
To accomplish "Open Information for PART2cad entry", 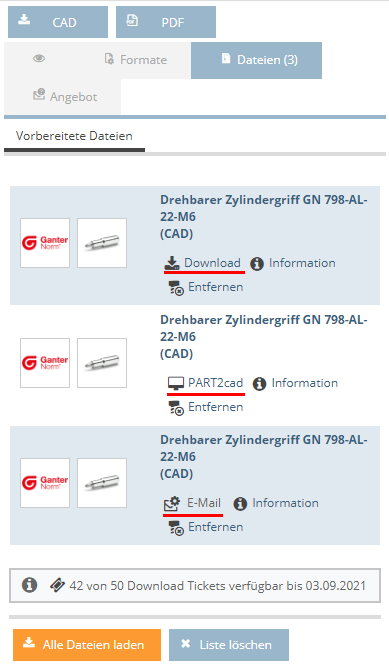I will [295, 383].
